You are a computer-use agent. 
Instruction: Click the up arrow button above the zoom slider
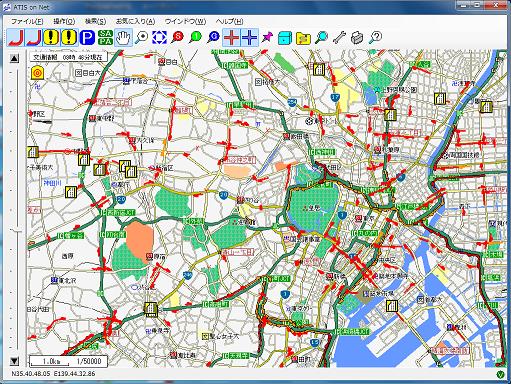(x=14, y=59)
